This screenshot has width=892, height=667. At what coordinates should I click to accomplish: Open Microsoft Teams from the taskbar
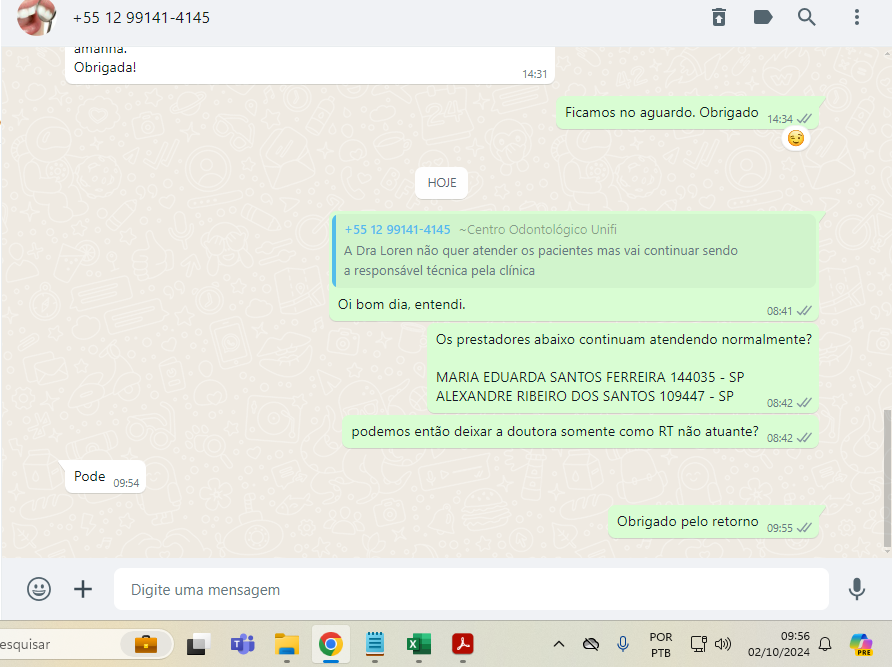pyautogui.click(x=242, y=644)
